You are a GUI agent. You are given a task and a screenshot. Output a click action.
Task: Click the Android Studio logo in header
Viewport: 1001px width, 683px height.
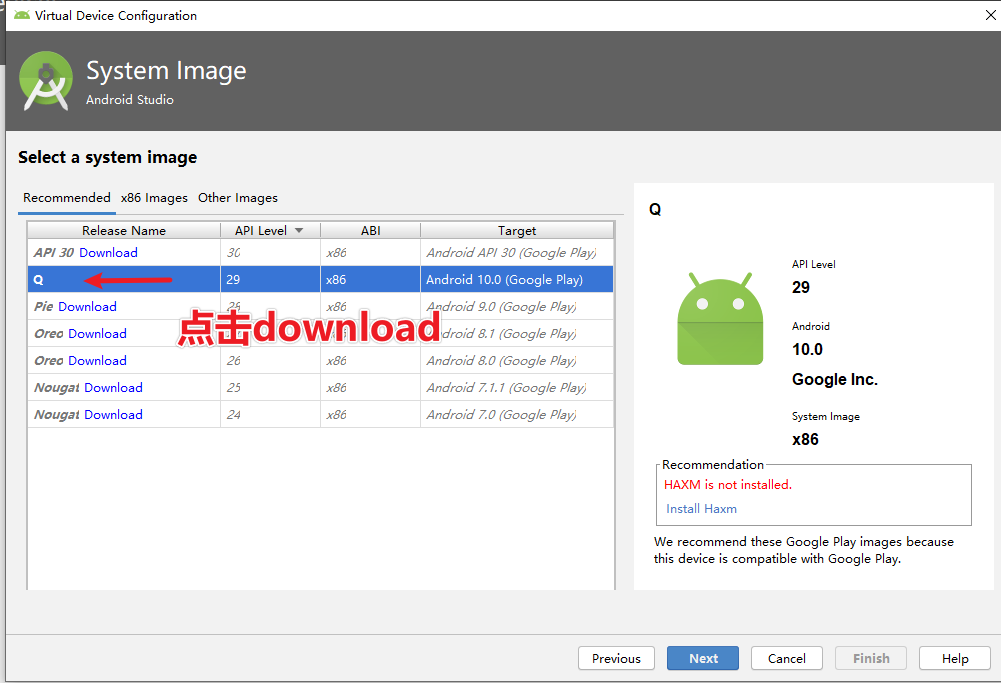pos(45,80)
